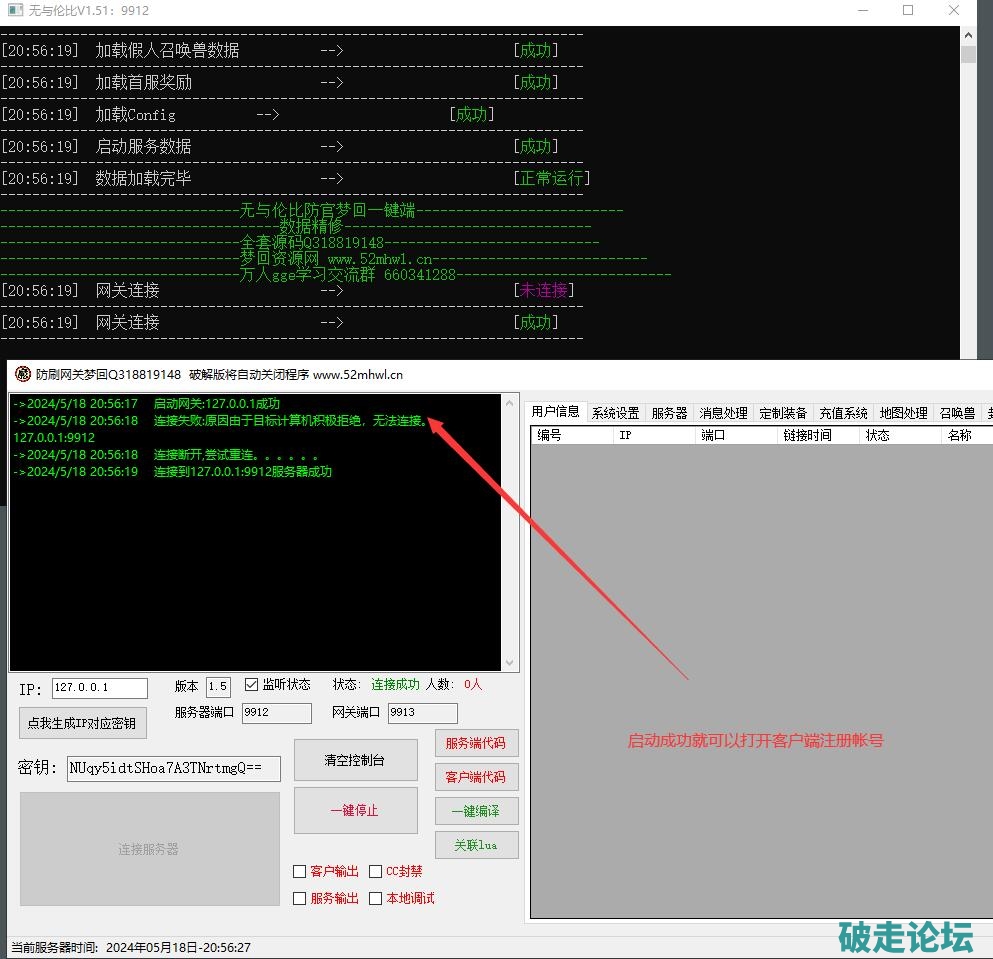Click into the 密钥 input field

[x=174, y=768]
